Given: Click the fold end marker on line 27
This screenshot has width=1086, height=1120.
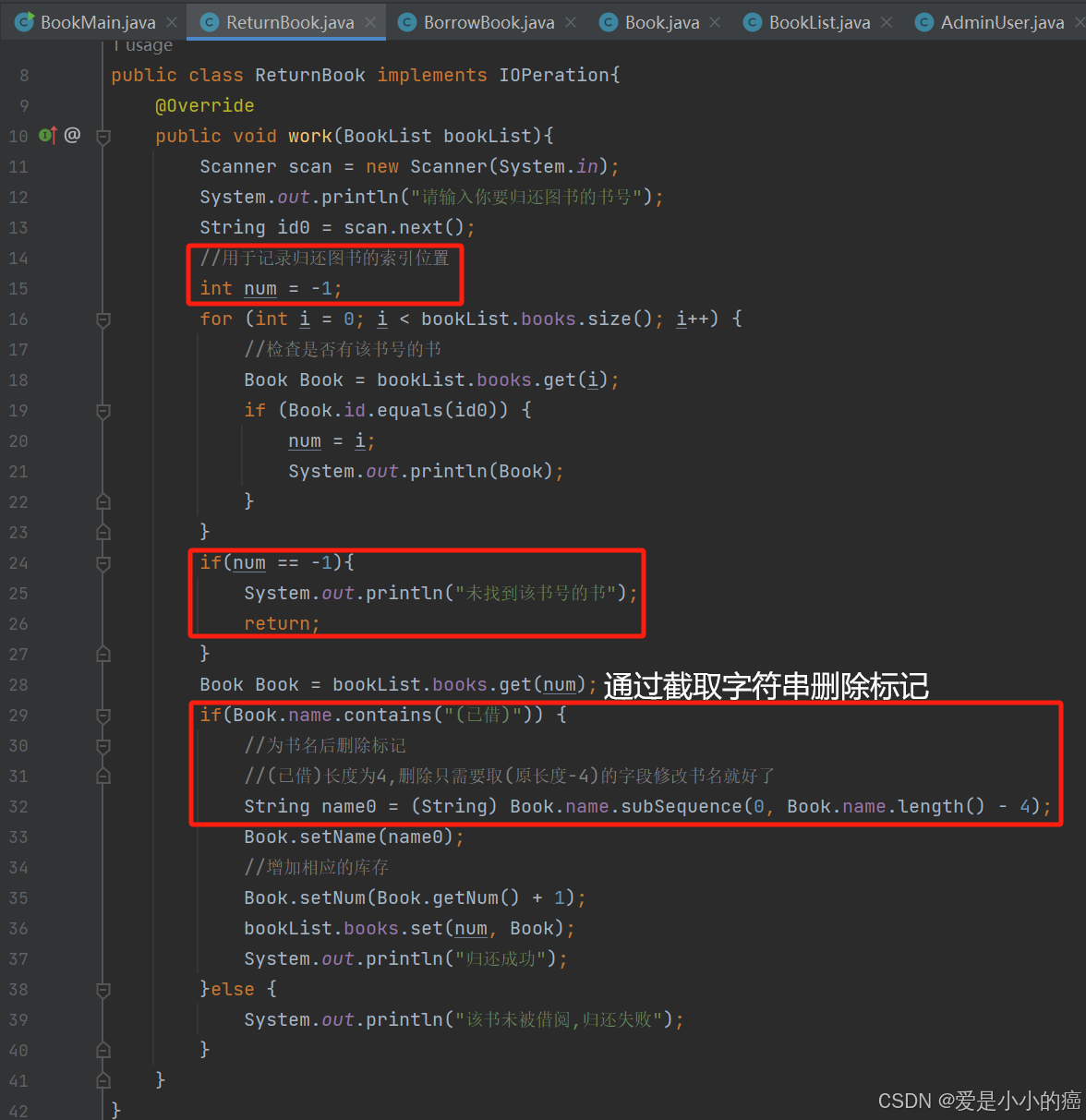Looking at the screenshot, I should 103,654.
